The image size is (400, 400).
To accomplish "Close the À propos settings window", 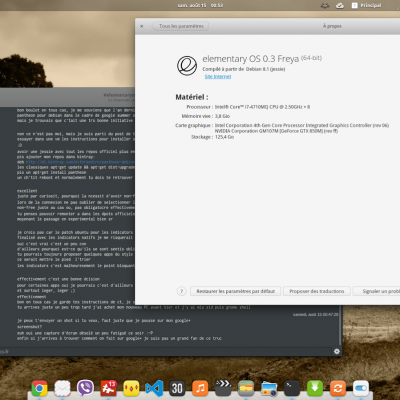I will pos(142,26).
